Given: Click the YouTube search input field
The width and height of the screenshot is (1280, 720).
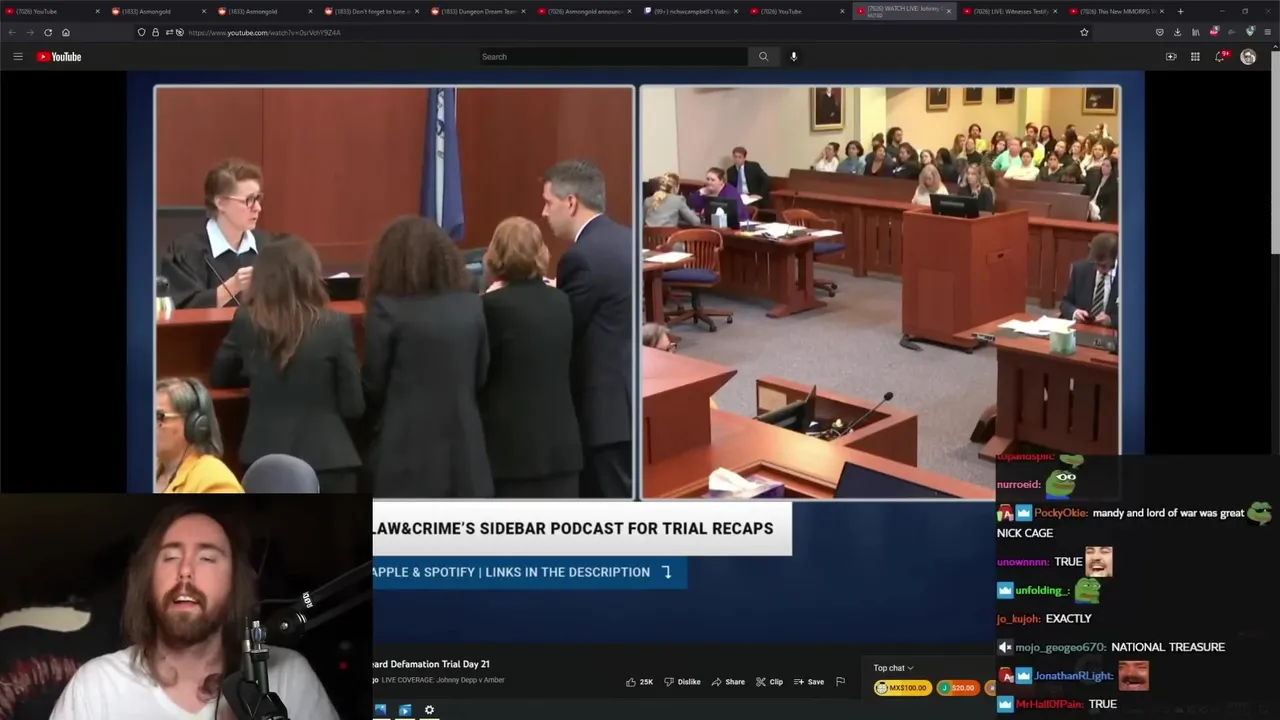Looking at the screenshot, I should pyautogui.click(x=612, y=57).
